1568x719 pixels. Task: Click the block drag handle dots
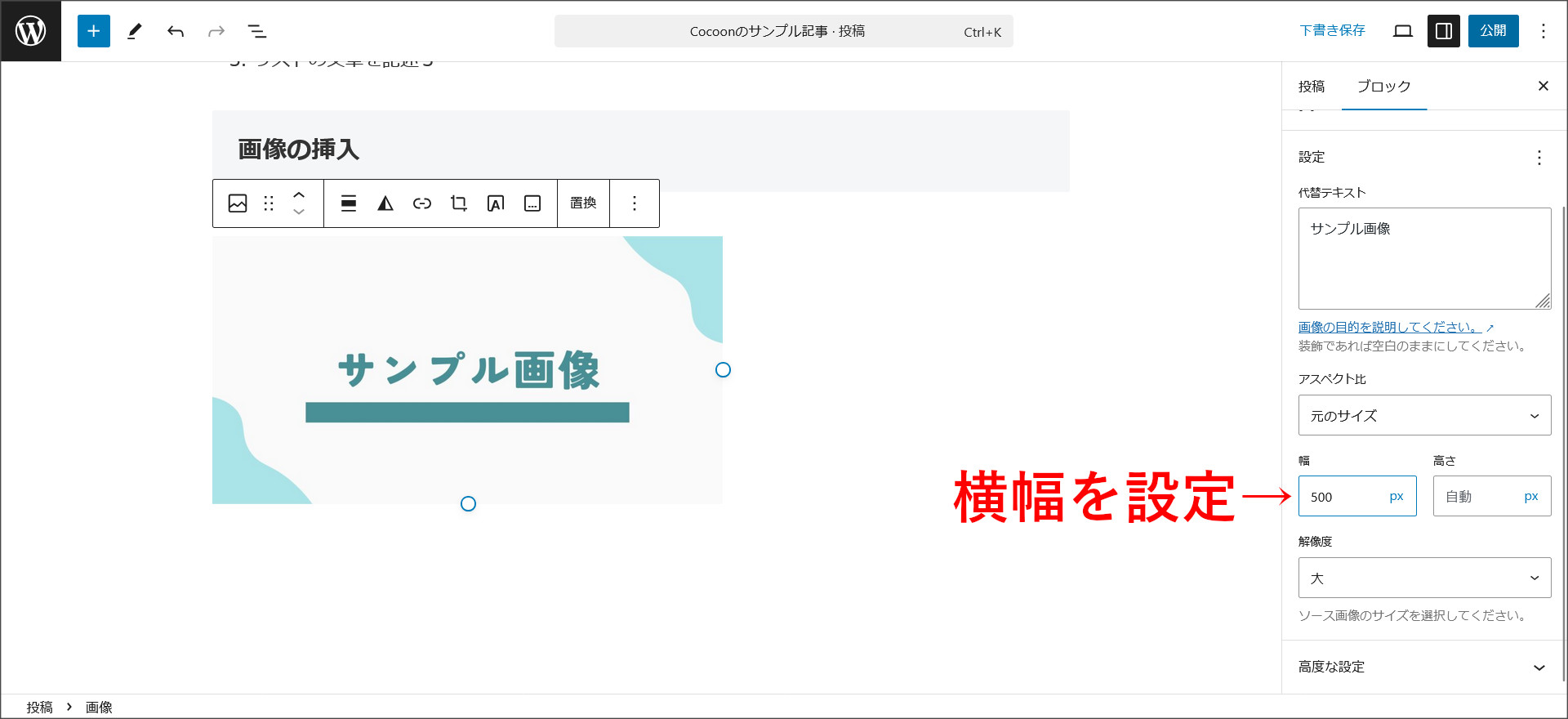coord(269,203)
